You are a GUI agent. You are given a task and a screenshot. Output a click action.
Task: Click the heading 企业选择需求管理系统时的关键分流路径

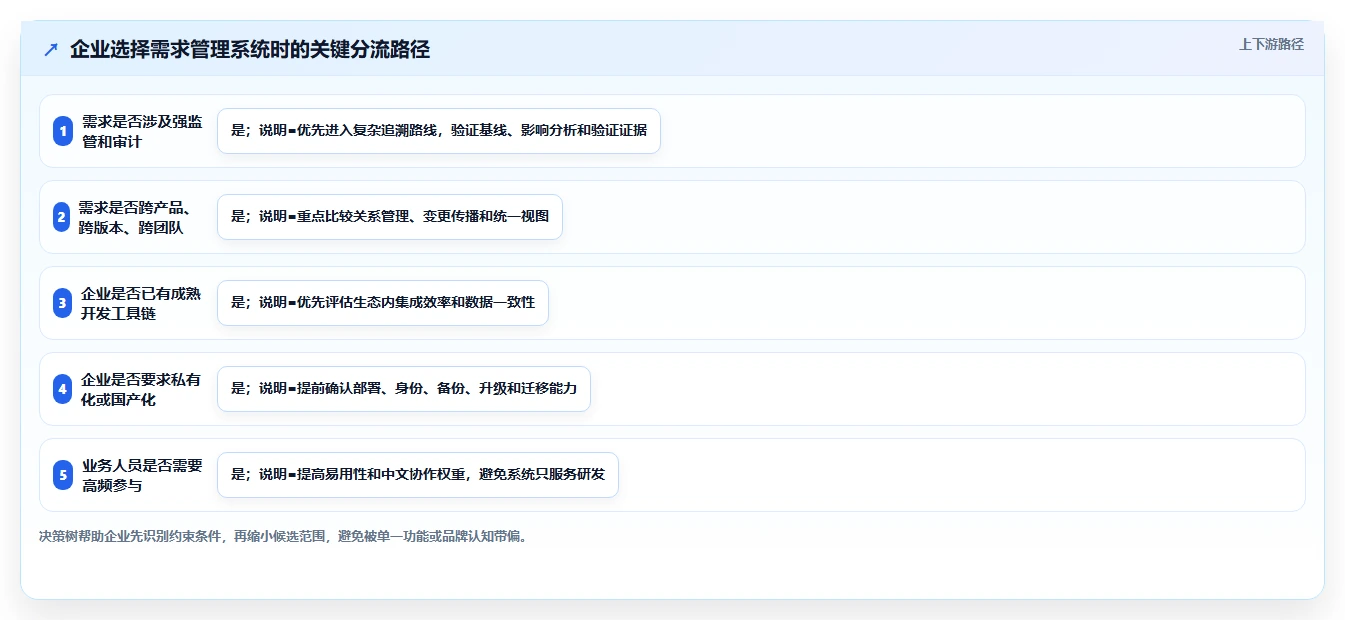point(250,50)
